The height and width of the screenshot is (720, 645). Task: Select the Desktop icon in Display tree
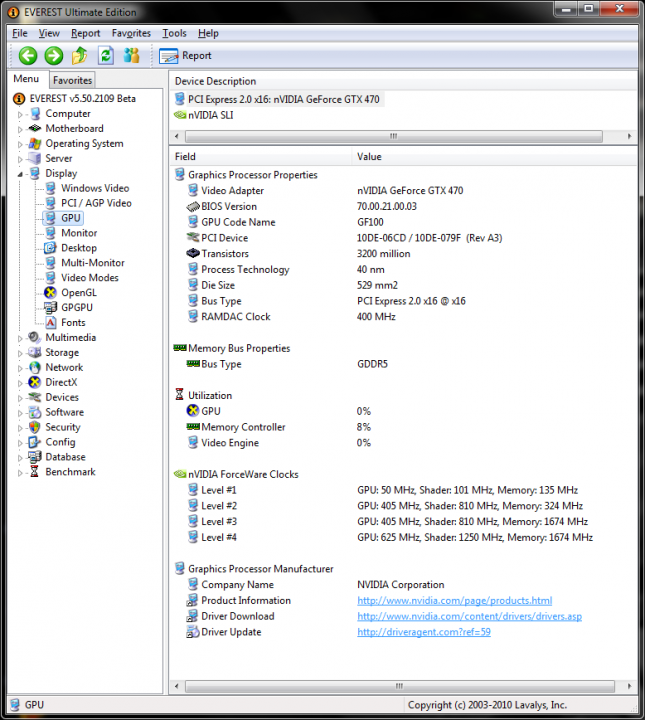50,248
